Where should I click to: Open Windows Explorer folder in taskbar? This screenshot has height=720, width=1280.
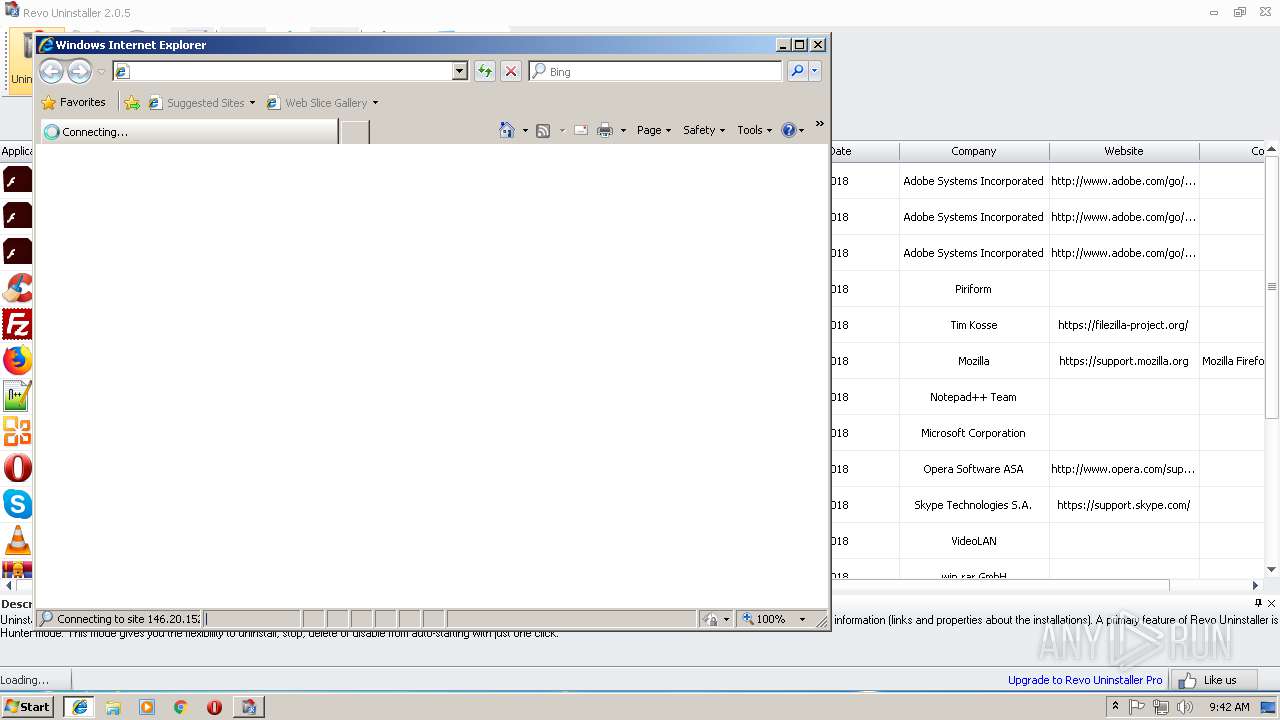[x=113, y=707]
